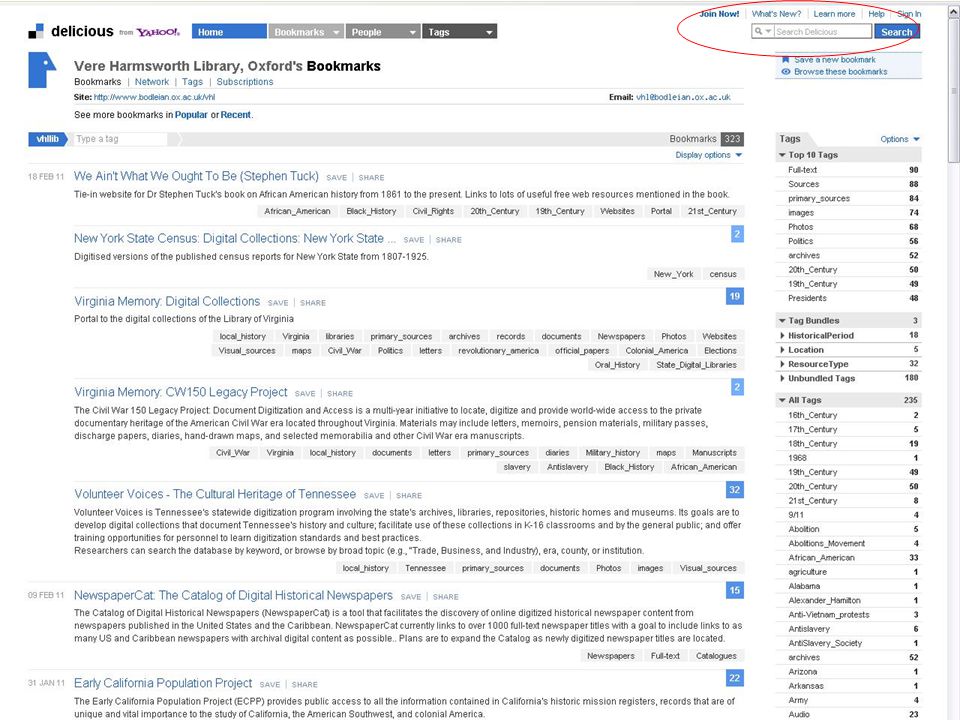Expand Unbundled Tags

coord(782,378)
